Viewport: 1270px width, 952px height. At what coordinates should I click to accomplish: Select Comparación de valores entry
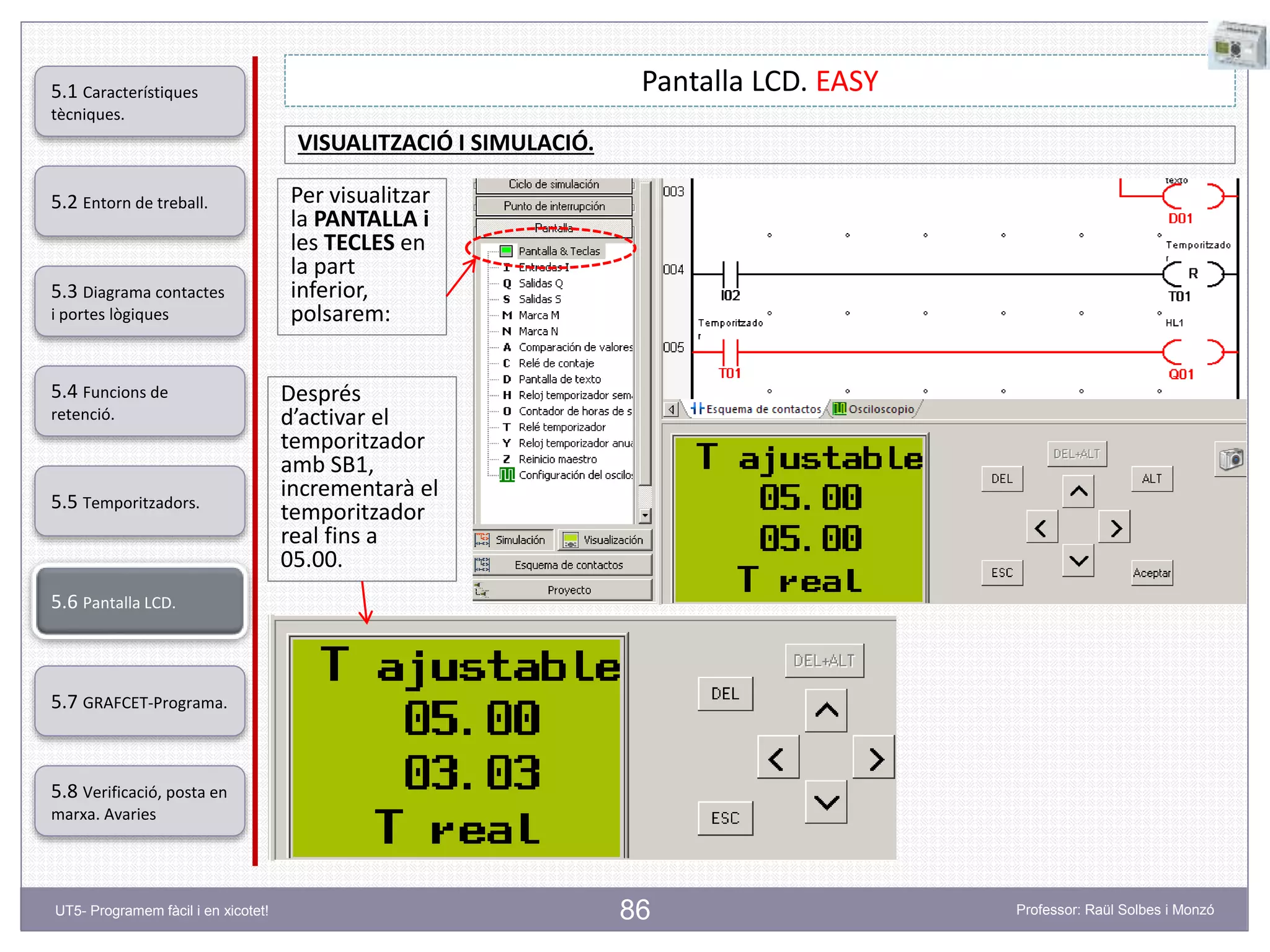(x=575, y=347)
